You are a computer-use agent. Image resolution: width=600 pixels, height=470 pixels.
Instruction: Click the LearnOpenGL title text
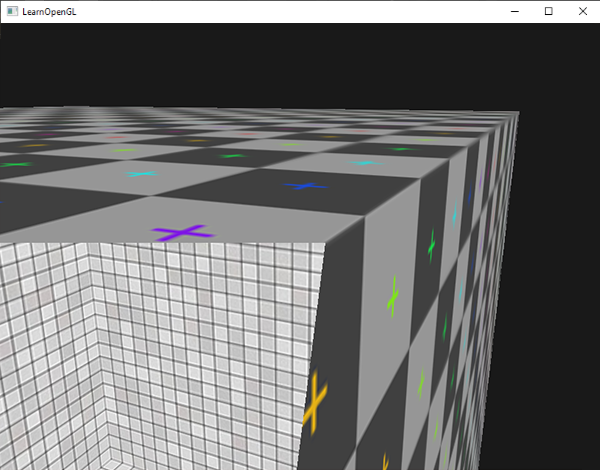(49, 12)
